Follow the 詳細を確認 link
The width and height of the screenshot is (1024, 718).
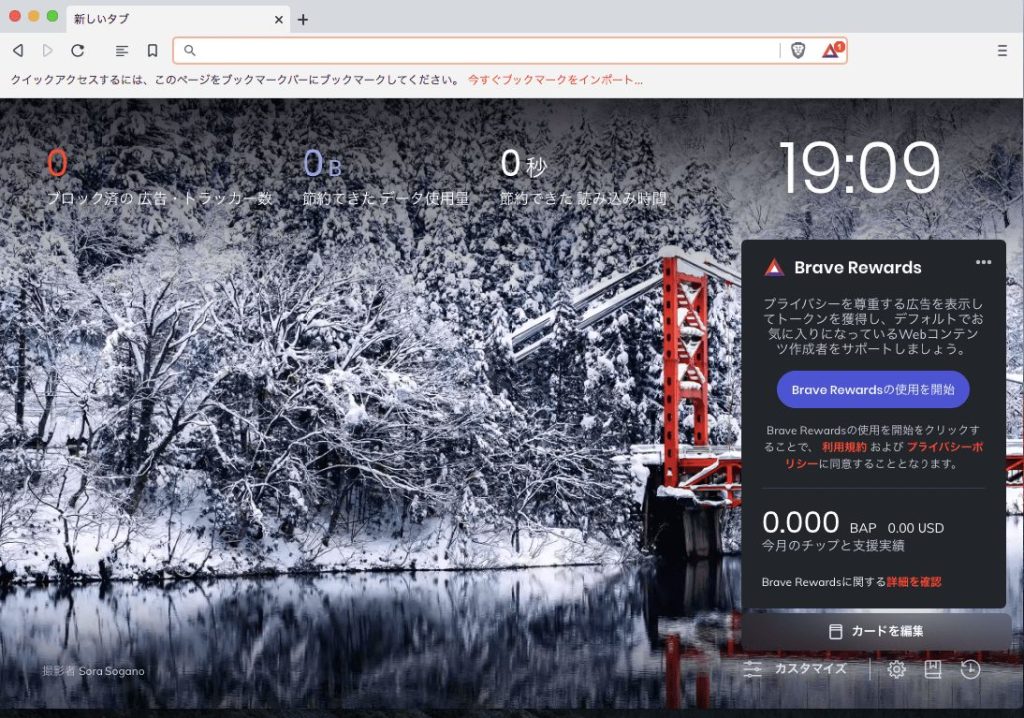(914, 581)
